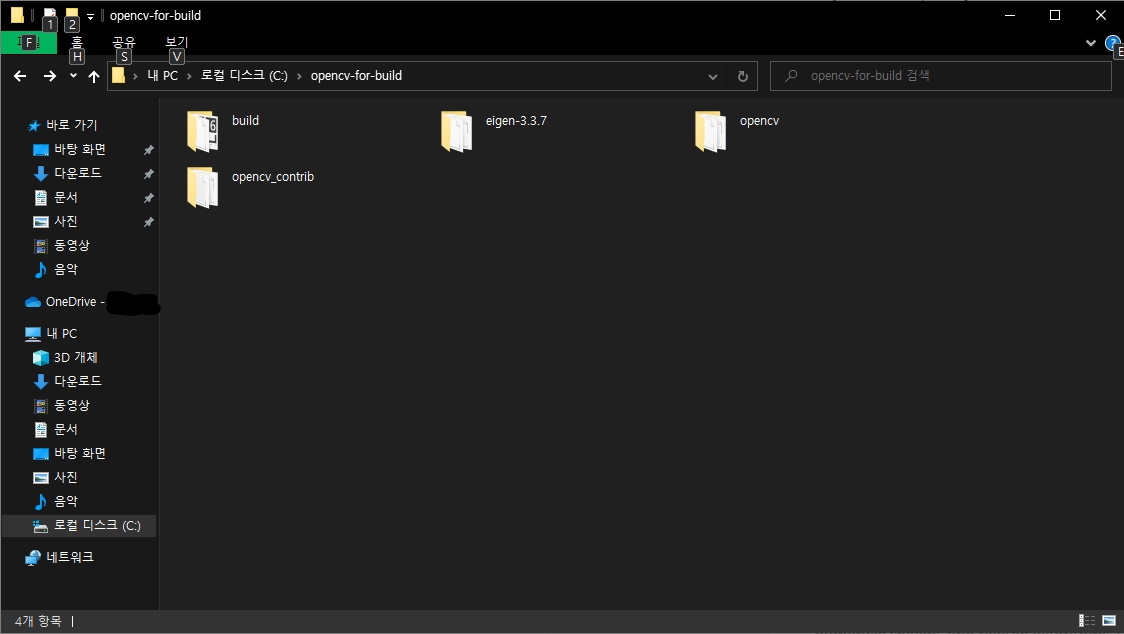This screenshot has width=1124, height=634.
Task: Select 로컬 디스크 (C:) in navigation pane
Action: point(79,526)
